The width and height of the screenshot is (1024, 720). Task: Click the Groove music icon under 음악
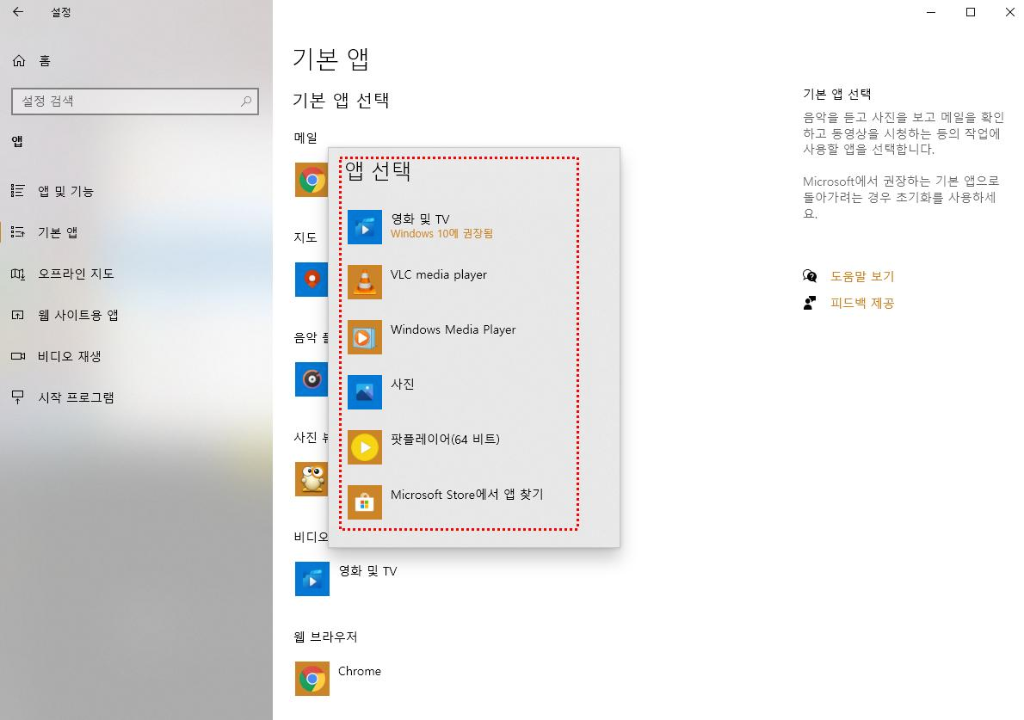(312, 379)
